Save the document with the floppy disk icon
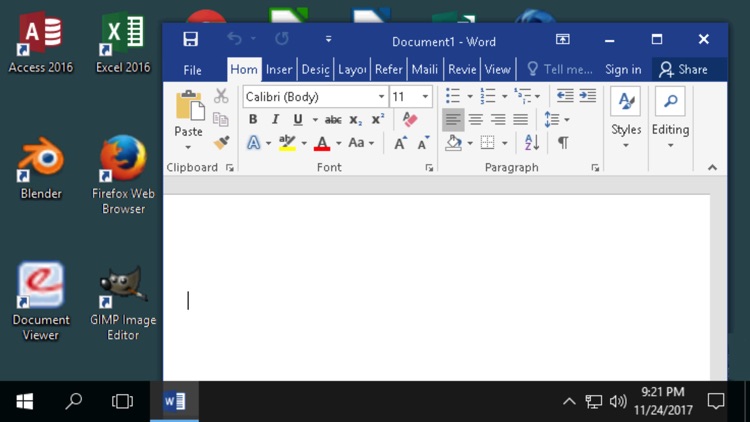Screen dimensions: 750x422 point(190,39)
